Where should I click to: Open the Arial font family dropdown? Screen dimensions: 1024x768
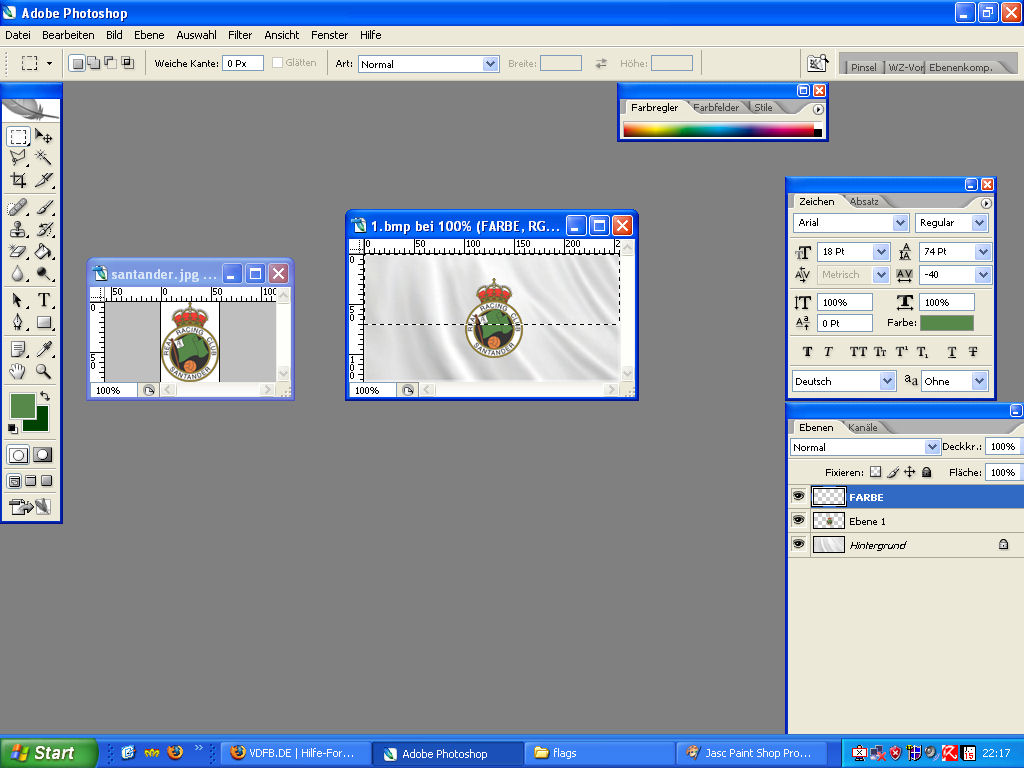coord(899,223)
